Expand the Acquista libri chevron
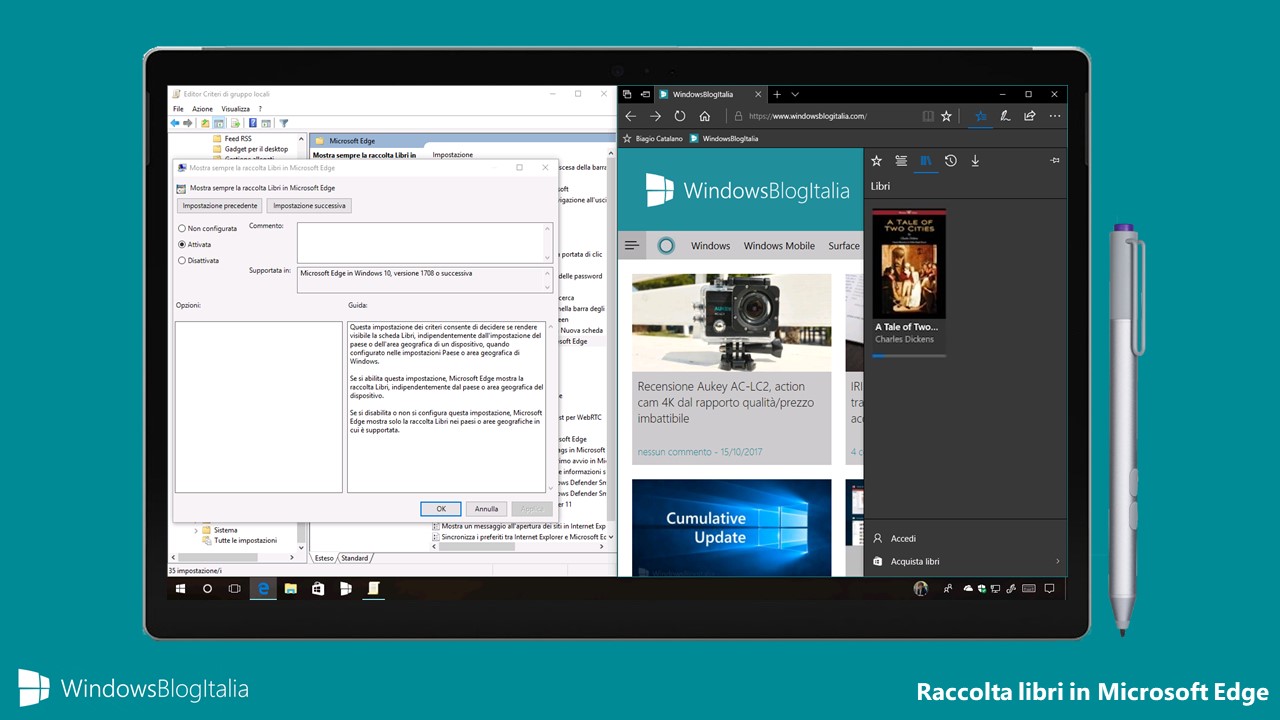Screen dimensions: 1280x720 [1057, 561]
